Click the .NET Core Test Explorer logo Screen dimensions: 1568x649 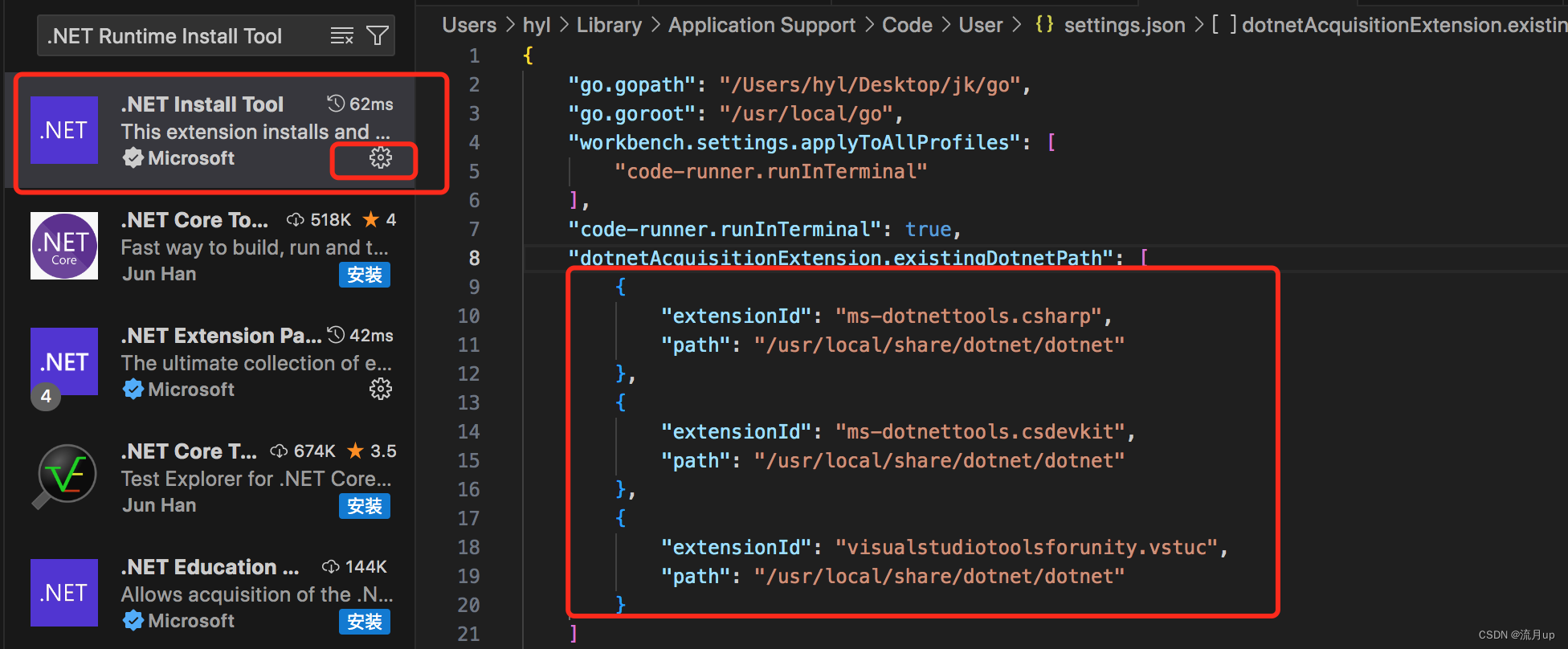(x=64, y=477)
